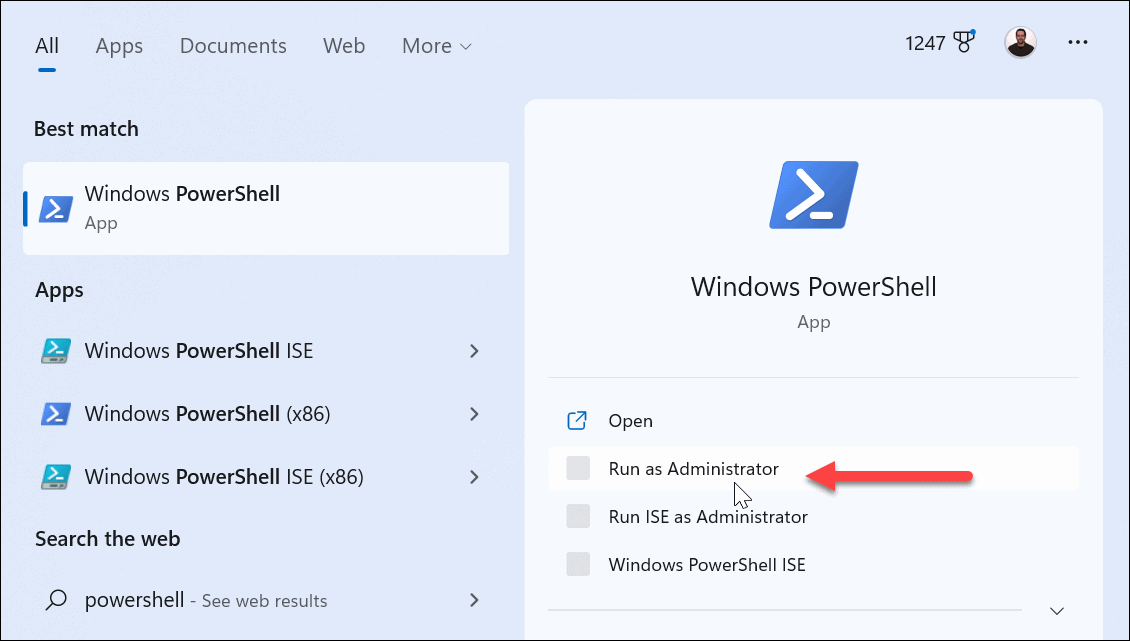Launch Windows PowerShell ISE app
The image size is (1130, 641).
pyautogui.click(x=198, y=351)
